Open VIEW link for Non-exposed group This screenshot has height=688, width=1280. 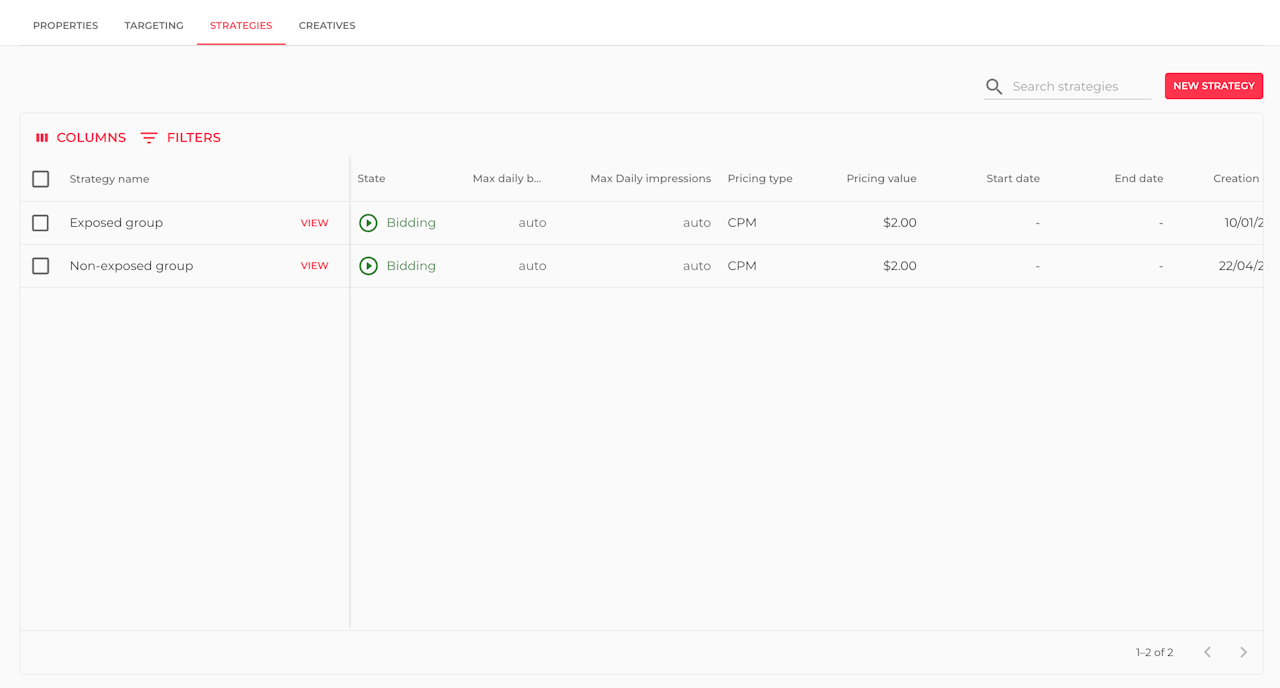(314, 266)
